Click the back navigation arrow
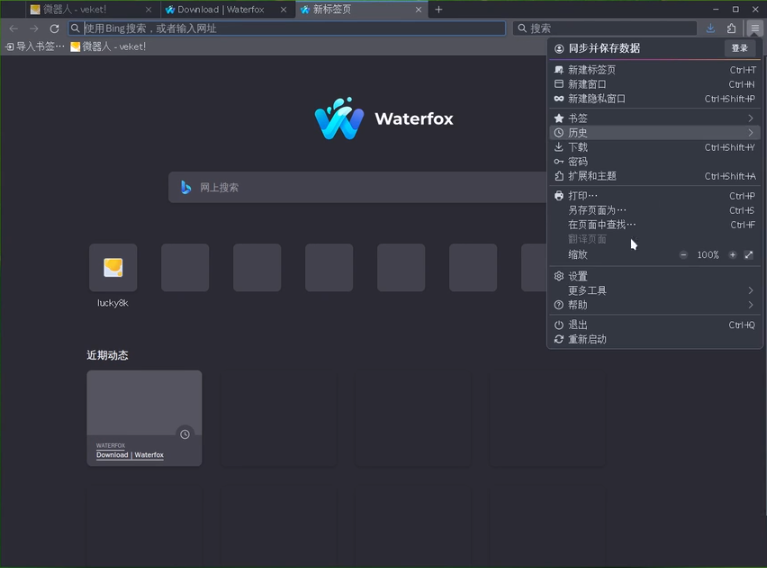 14,28
